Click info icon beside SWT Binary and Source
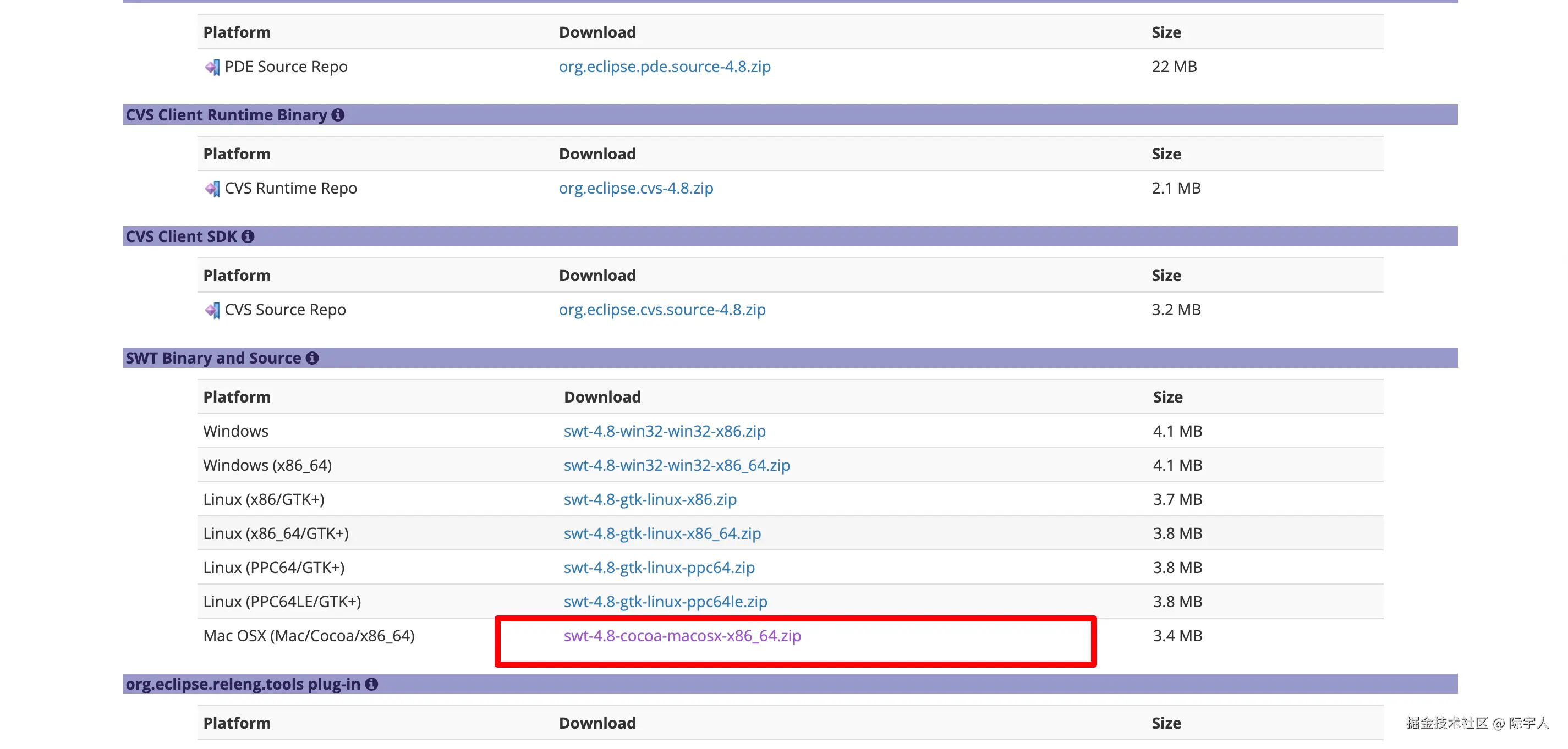This screenshot has width=1568, height=749. [312, 358]
